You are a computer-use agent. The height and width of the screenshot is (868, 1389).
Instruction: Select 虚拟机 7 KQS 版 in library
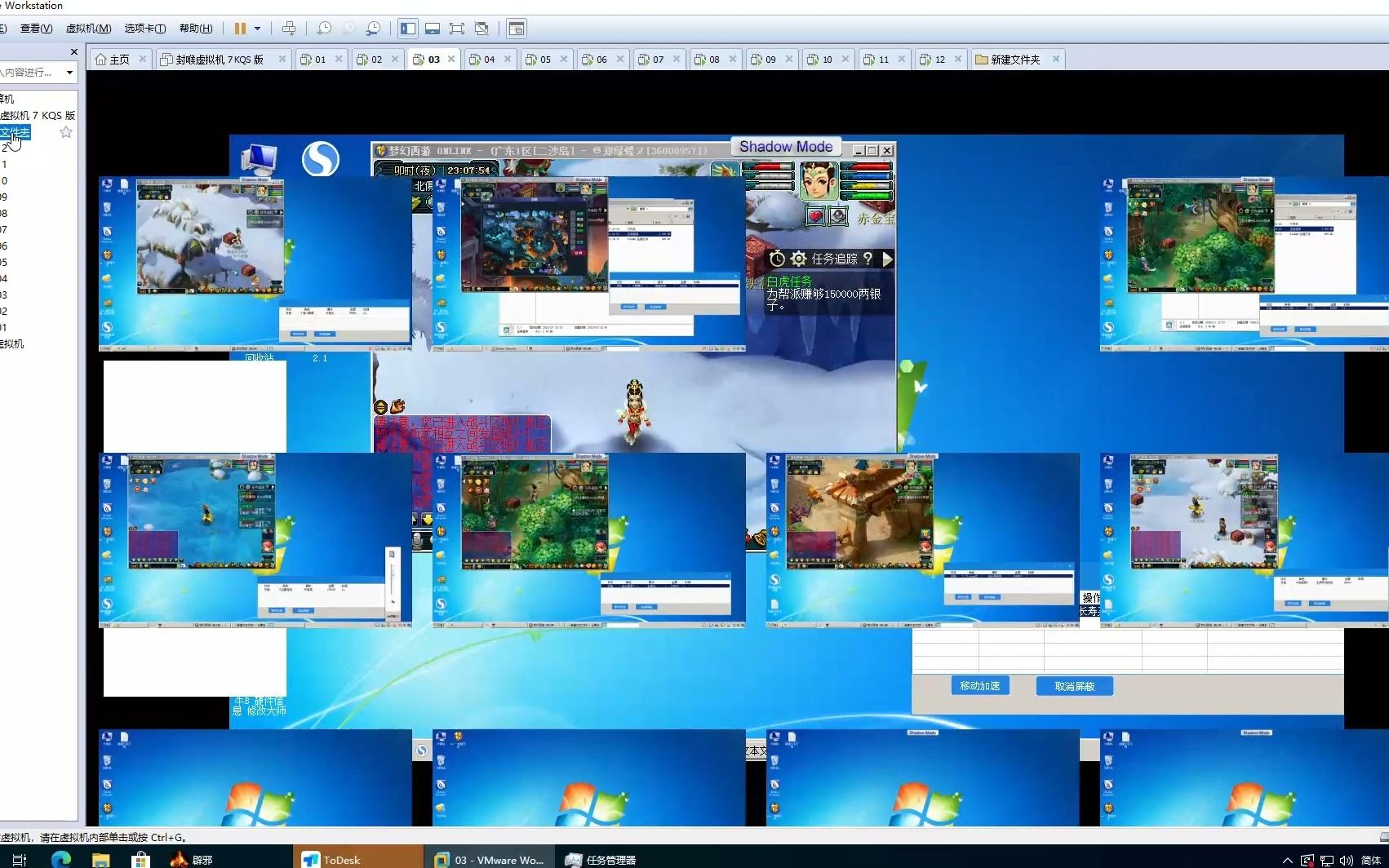pyautogui.click(x=38, y=116)
